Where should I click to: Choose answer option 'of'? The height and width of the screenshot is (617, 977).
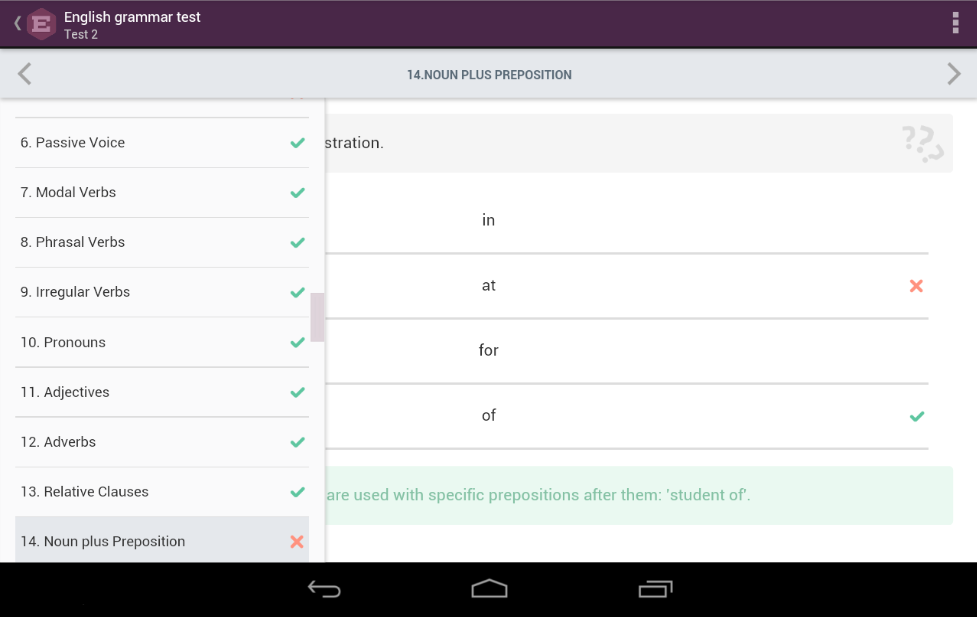[488, 415]
